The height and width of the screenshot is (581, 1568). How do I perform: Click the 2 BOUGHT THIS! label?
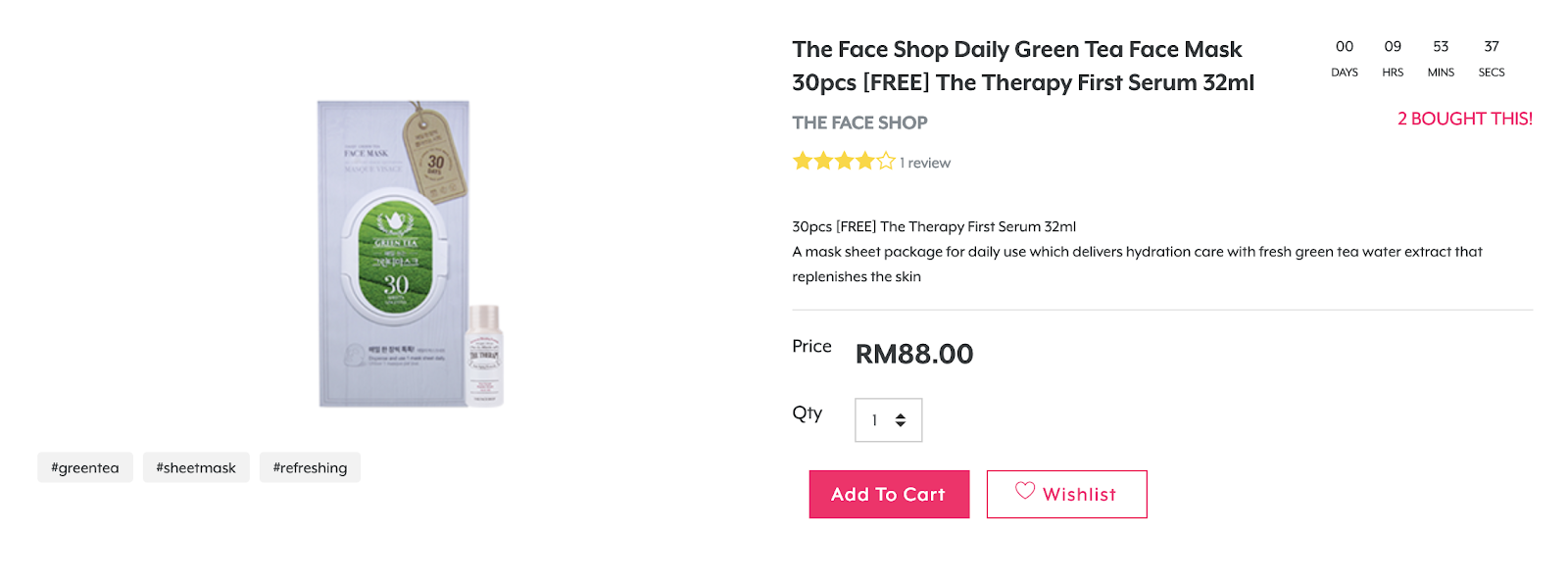pyautogui.click(x=1465, y=119)
